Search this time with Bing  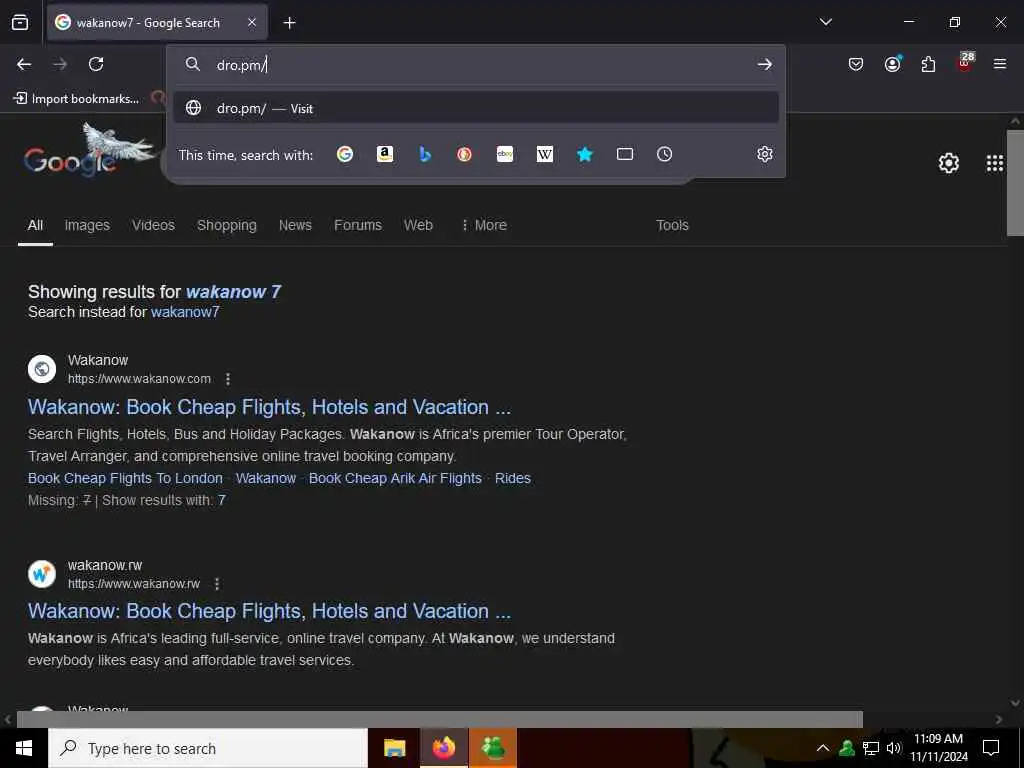click(424, 154)
